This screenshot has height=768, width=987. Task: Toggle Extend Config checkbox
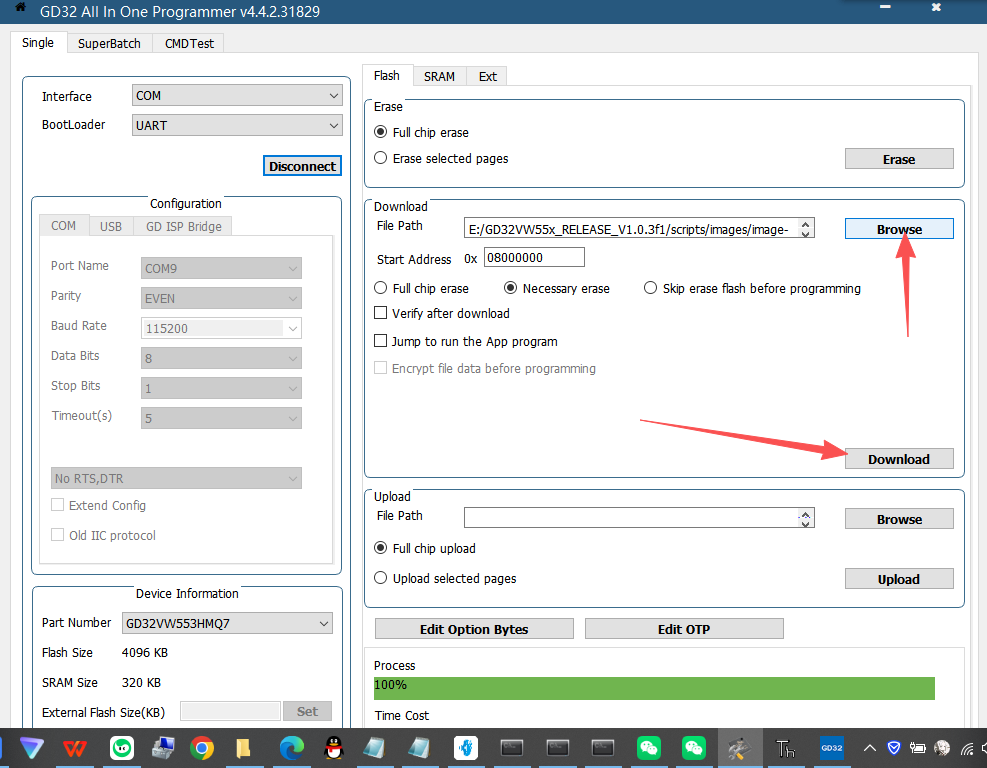click(57, 505)
